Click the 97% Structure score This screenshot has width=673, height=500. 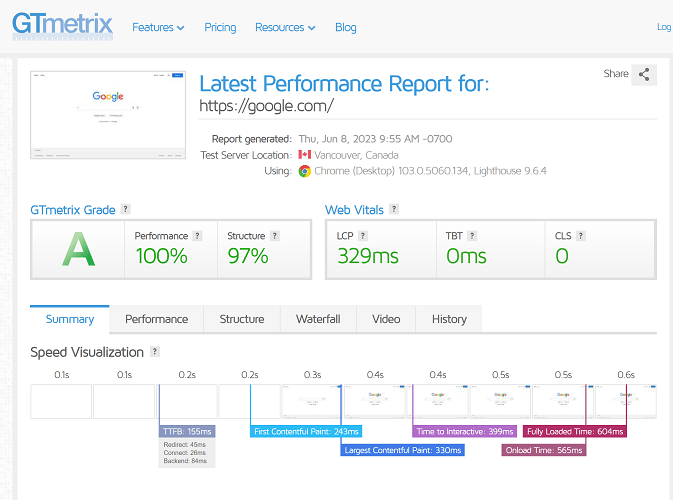[248, 256]
